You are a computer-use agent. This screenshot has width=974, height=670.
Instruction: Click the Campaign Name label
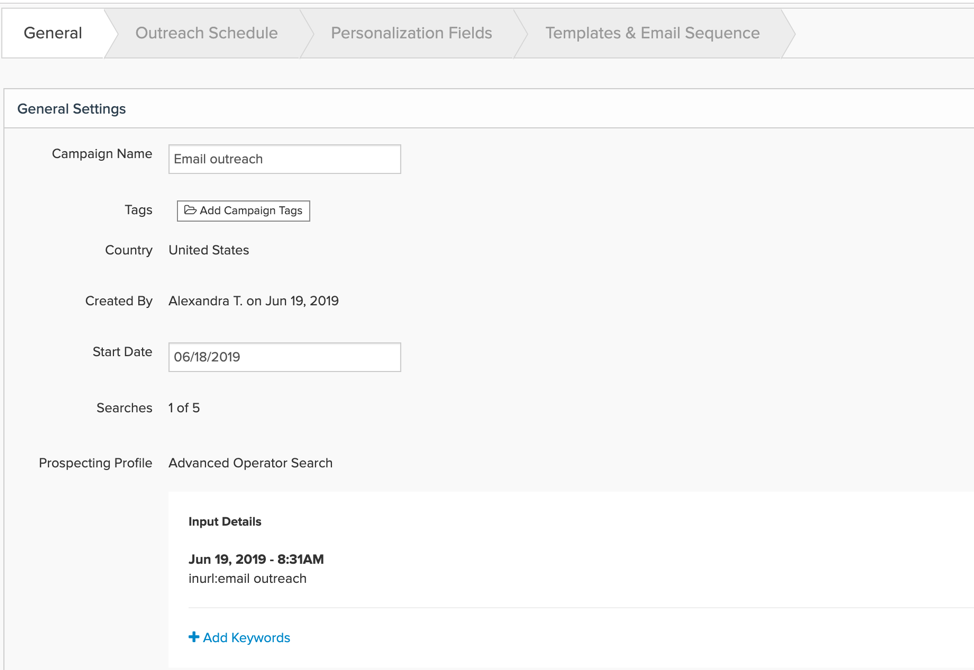point(102,153)
